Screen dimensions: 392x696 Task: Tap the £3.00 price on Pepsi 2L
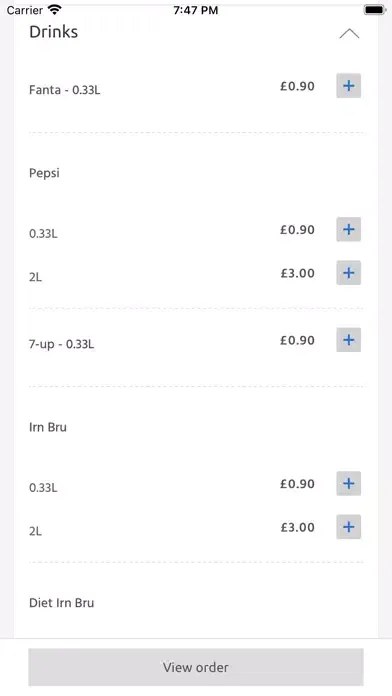tap(297, 273)
